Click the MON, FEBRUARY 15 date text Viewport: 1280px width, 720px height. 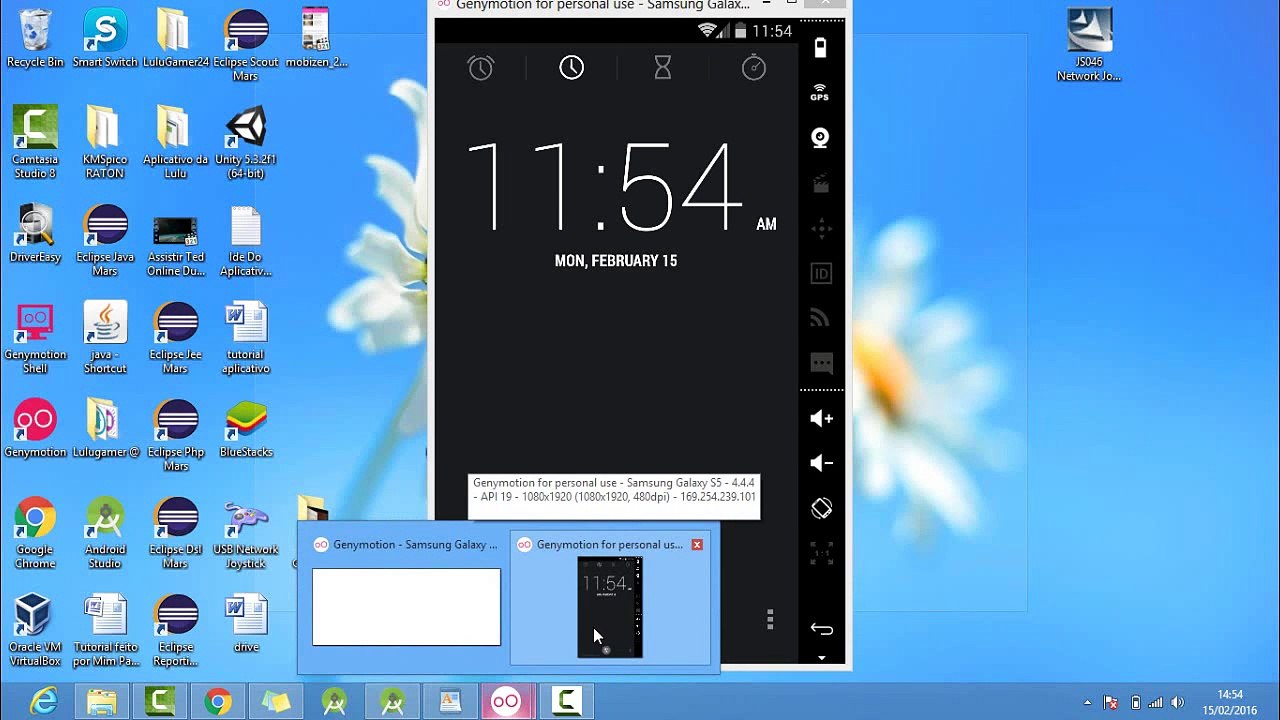click(x=616, y=261)
